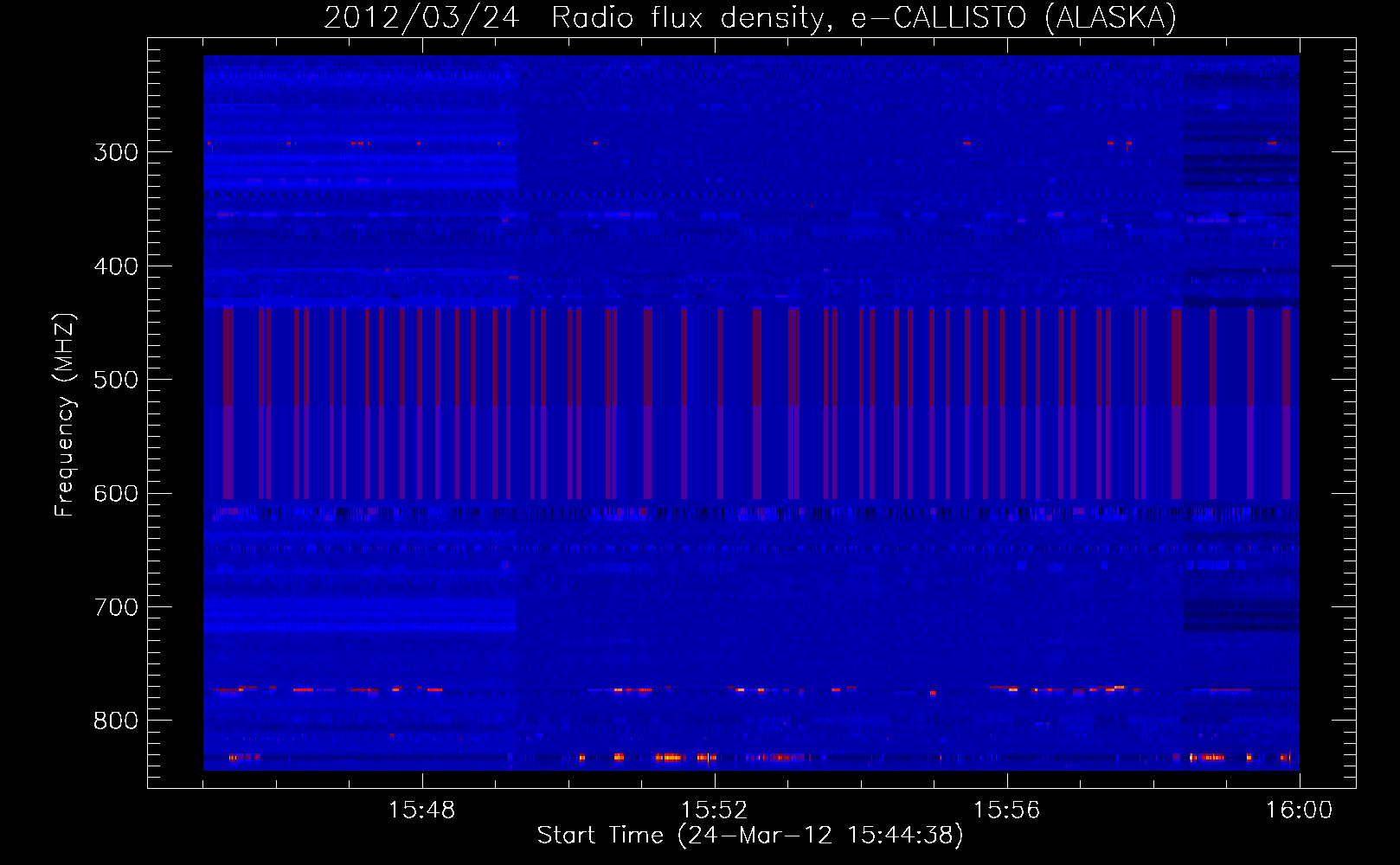Click the 700 frequency tick label

coord(116,607)
